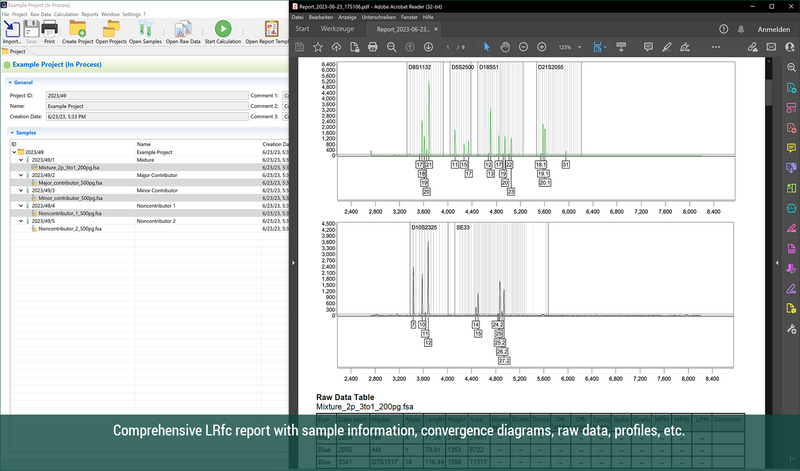Collapse the 2023/49/3 sample node
This screenshot has height=471, width=800.
[x=21, y=190]
